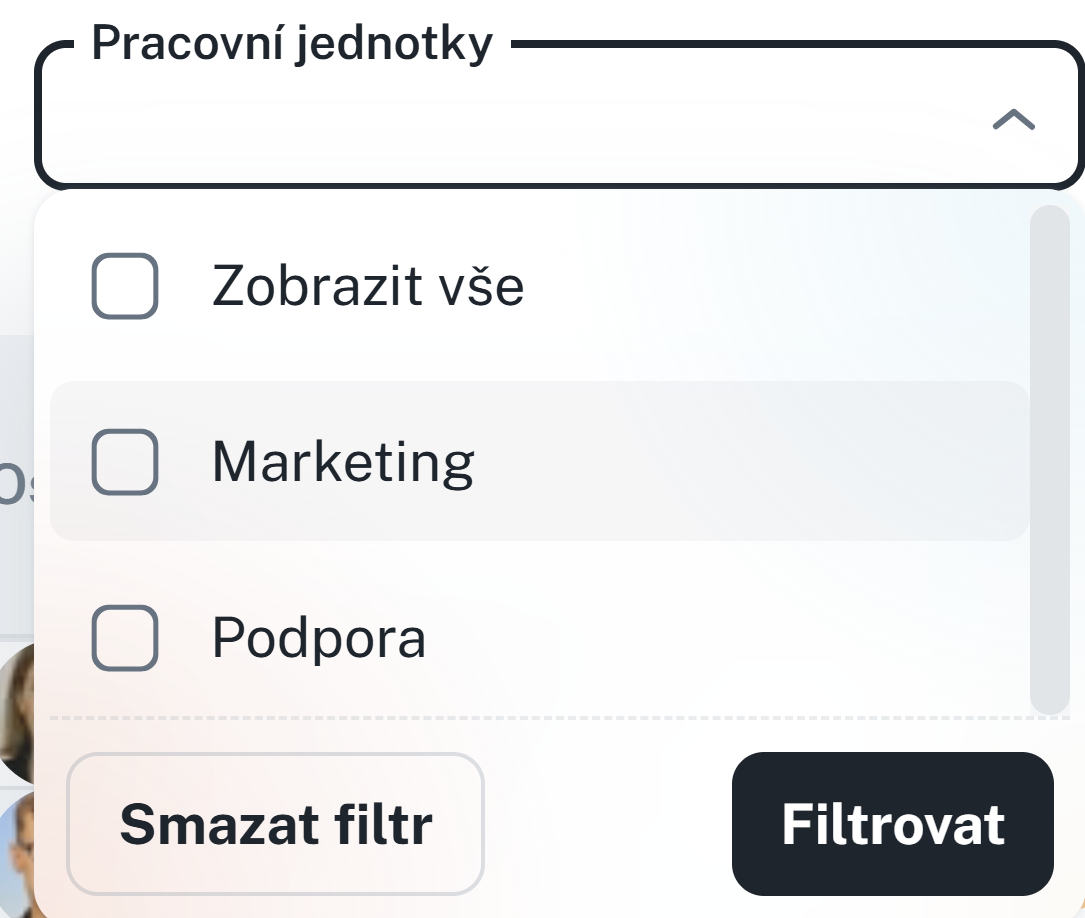Select the Zobrazit vše option label
The height and width of the screenshot is (918, 1085).
[x=368, y=287]
